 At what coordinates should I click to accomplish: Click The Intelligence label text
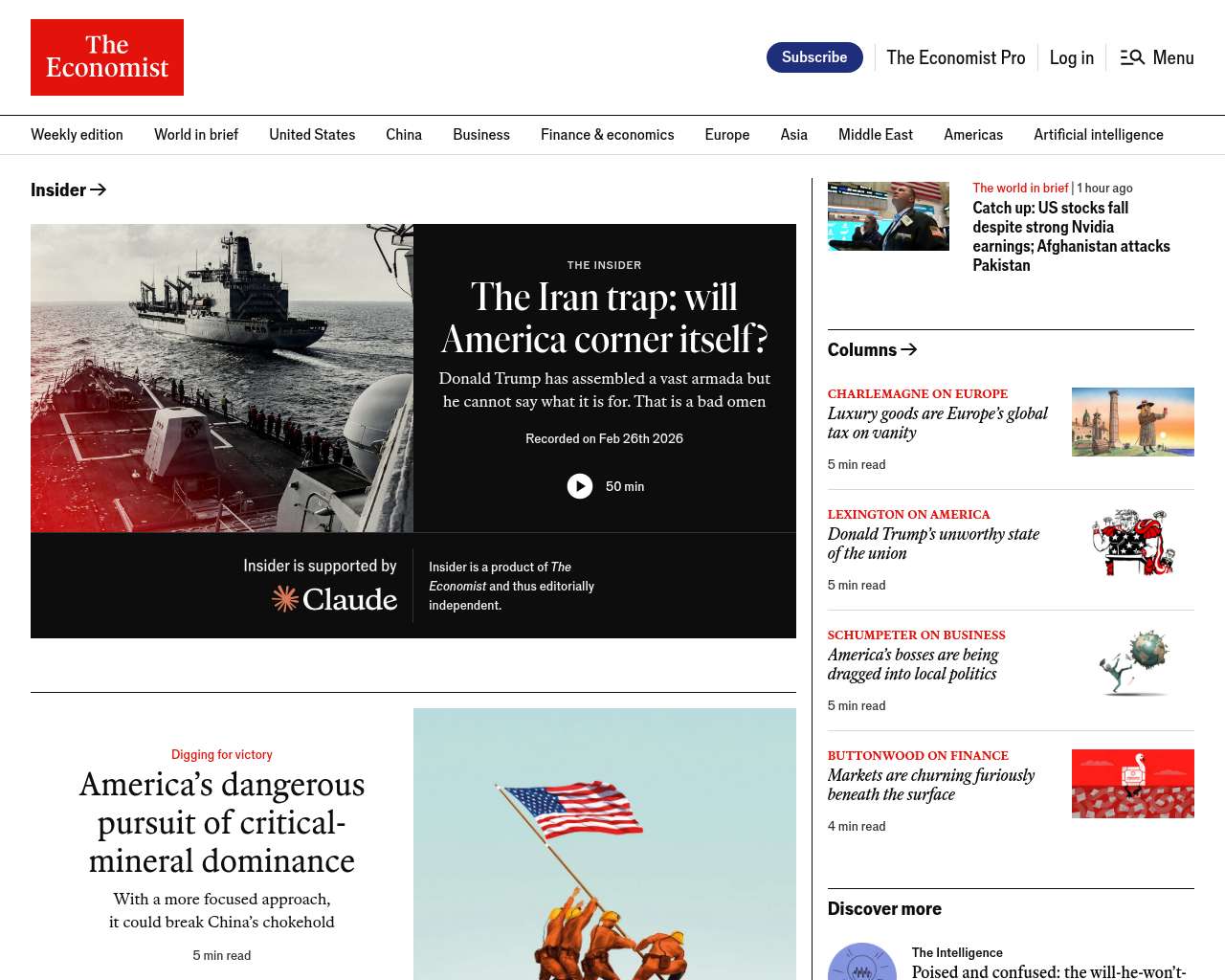click(x=957, y=953)
